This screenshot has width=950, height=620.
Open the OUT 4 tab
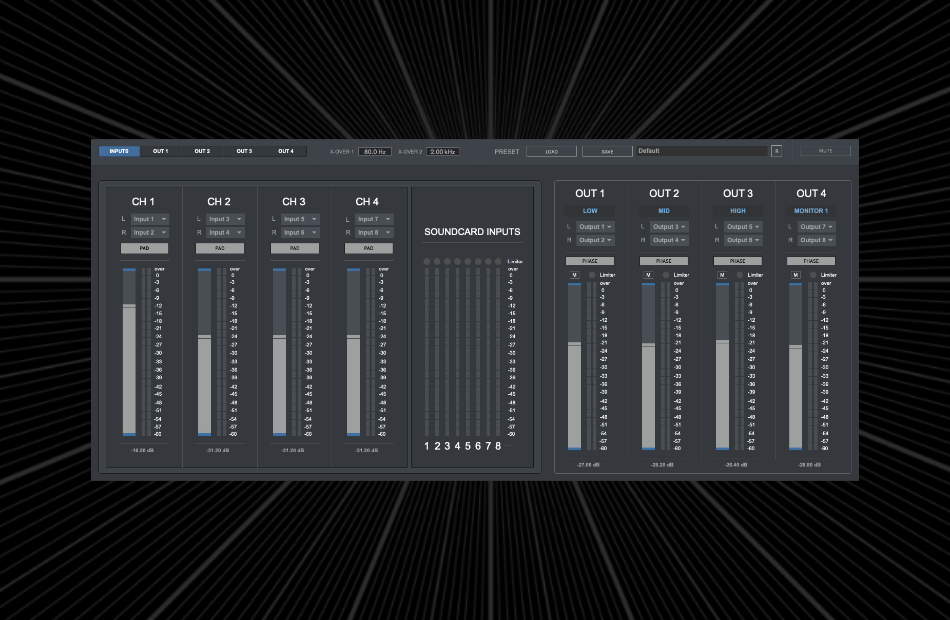pyautogui.click(x=286, y=151)
